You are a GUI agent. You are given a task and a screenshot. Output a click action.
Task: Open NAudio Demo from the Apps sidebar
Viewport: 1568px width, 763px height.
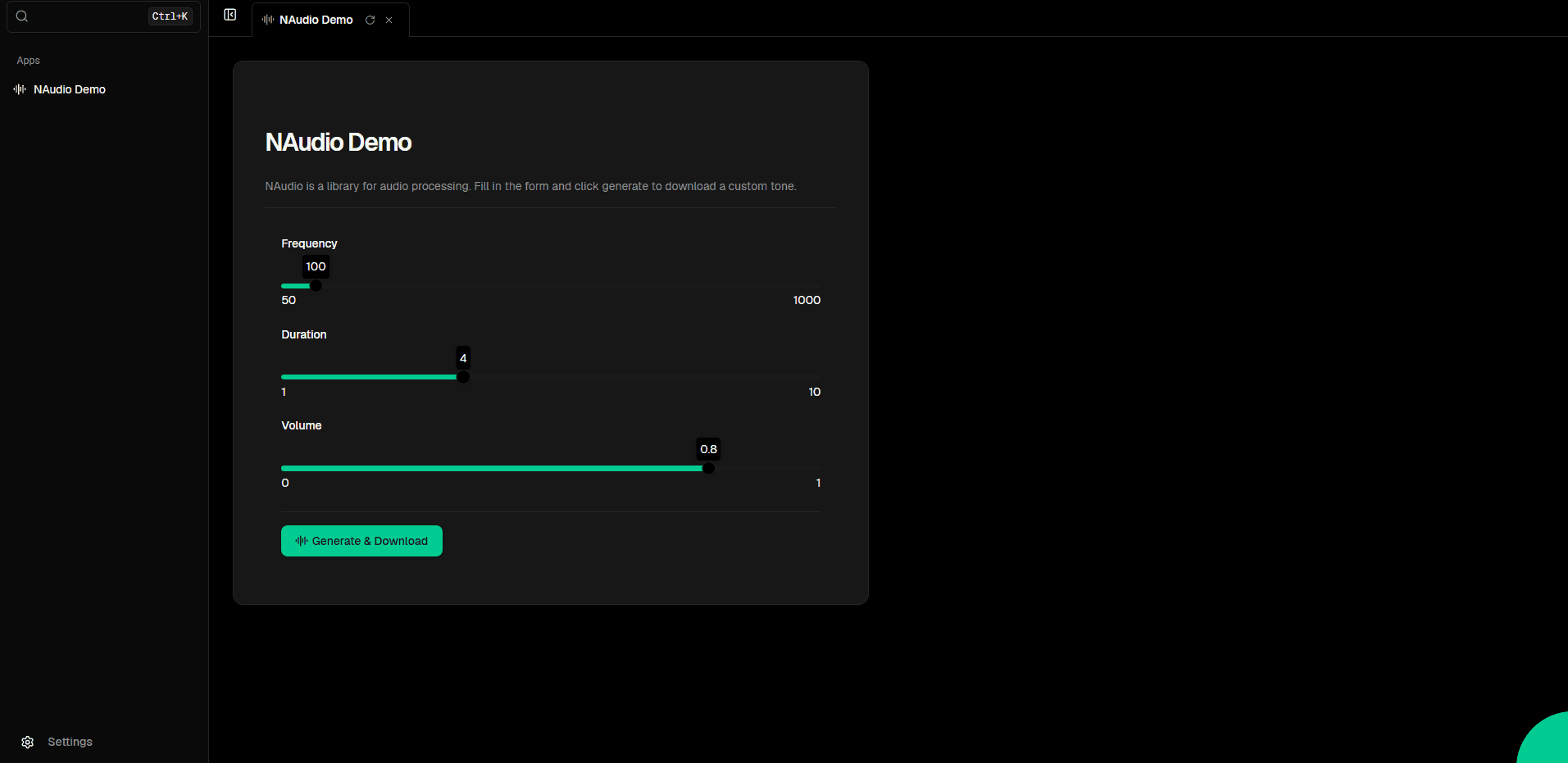(x=70, y=89)
